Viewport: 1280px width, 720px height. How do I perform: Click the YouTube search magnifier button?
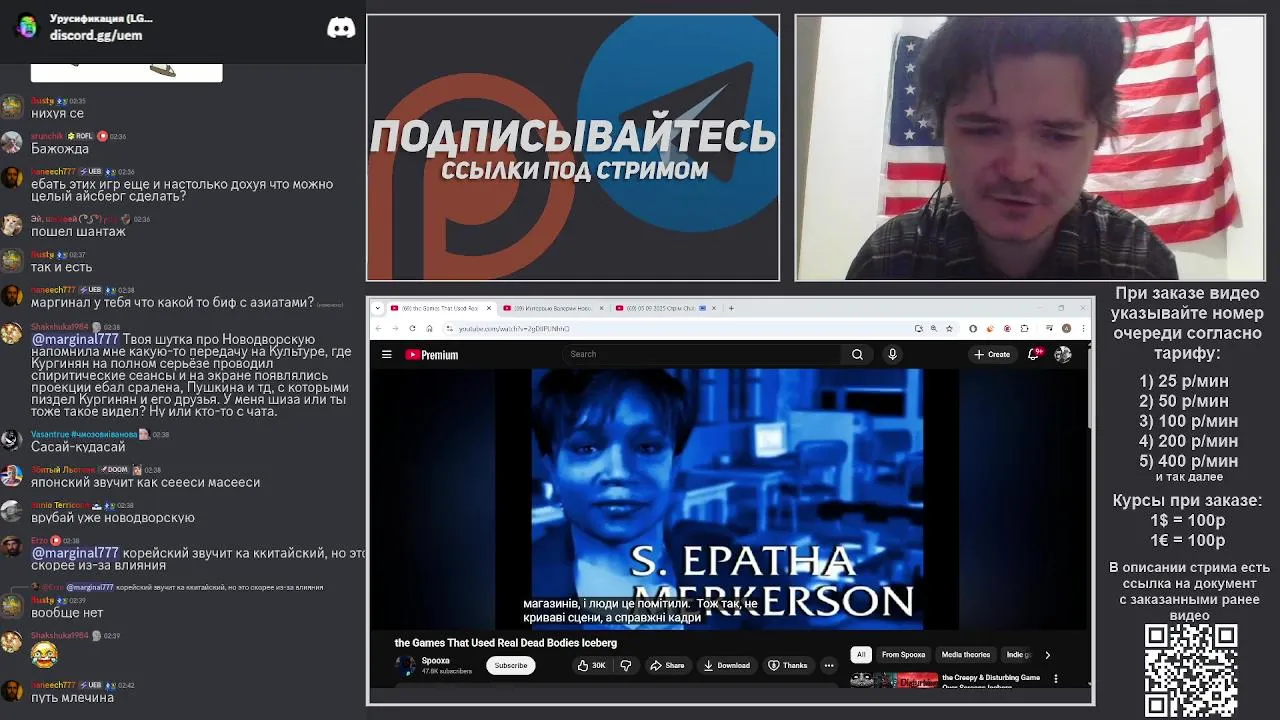tap(857, 354)
